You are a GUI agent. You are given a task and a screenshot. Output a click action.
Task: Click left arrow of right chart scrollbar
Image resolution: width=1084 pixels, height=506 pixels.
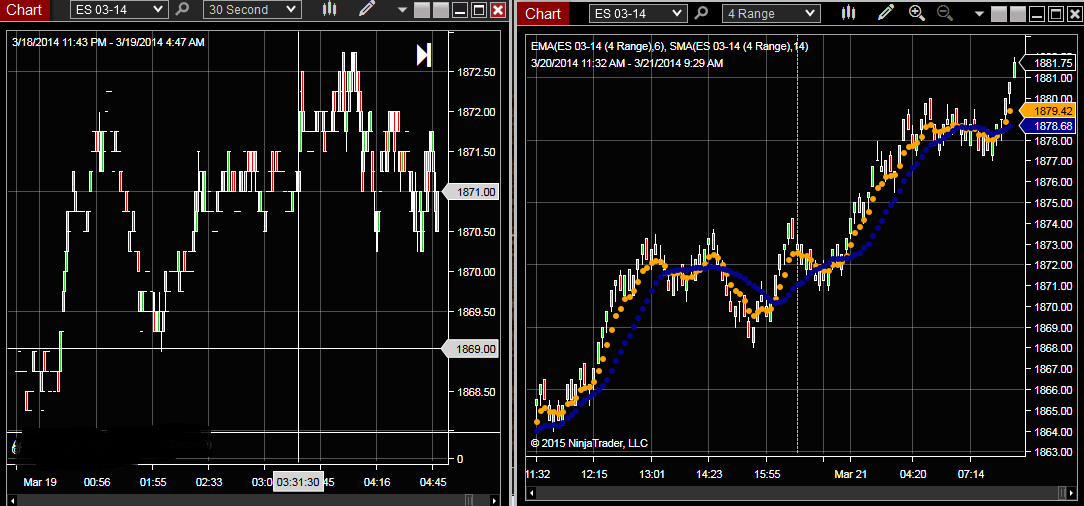[531, 494]
